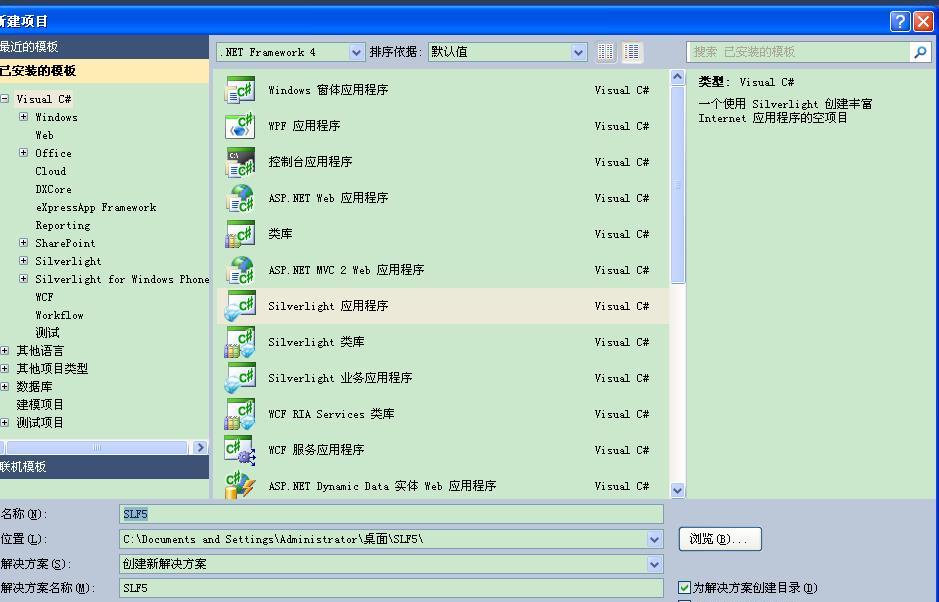
Task: Select the ASP.NET Dynamic Data template icon
Action: coord(240,485)
